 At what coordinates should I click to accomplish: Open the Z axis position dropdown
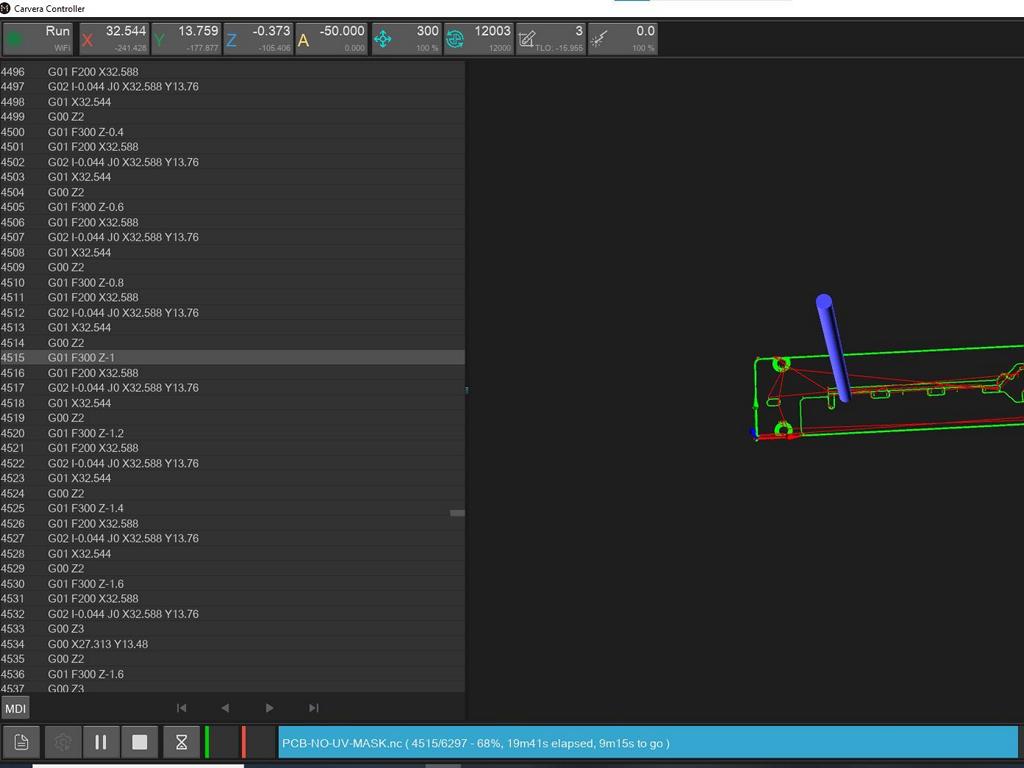tap(258, 39)
